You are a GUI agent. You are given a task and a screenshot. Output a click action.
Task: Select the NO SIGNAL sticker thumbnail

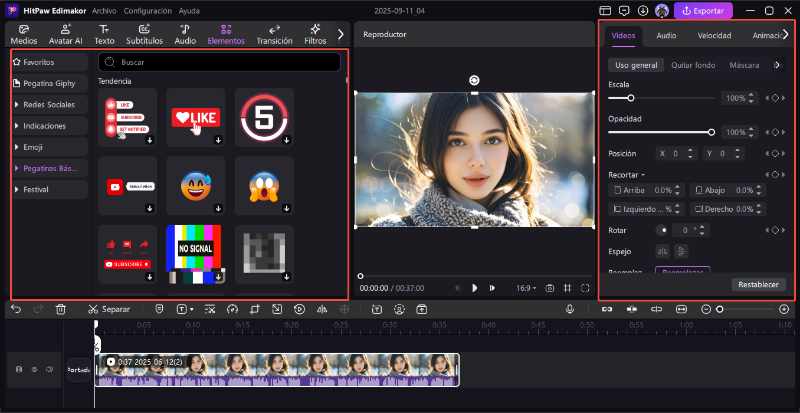(196, 254)
